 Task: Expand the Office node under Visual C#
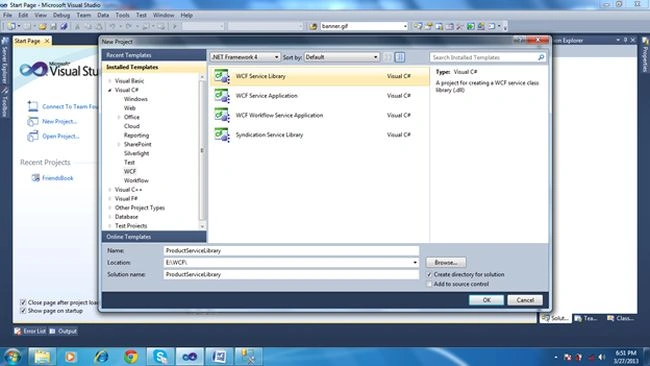[119, 117]
